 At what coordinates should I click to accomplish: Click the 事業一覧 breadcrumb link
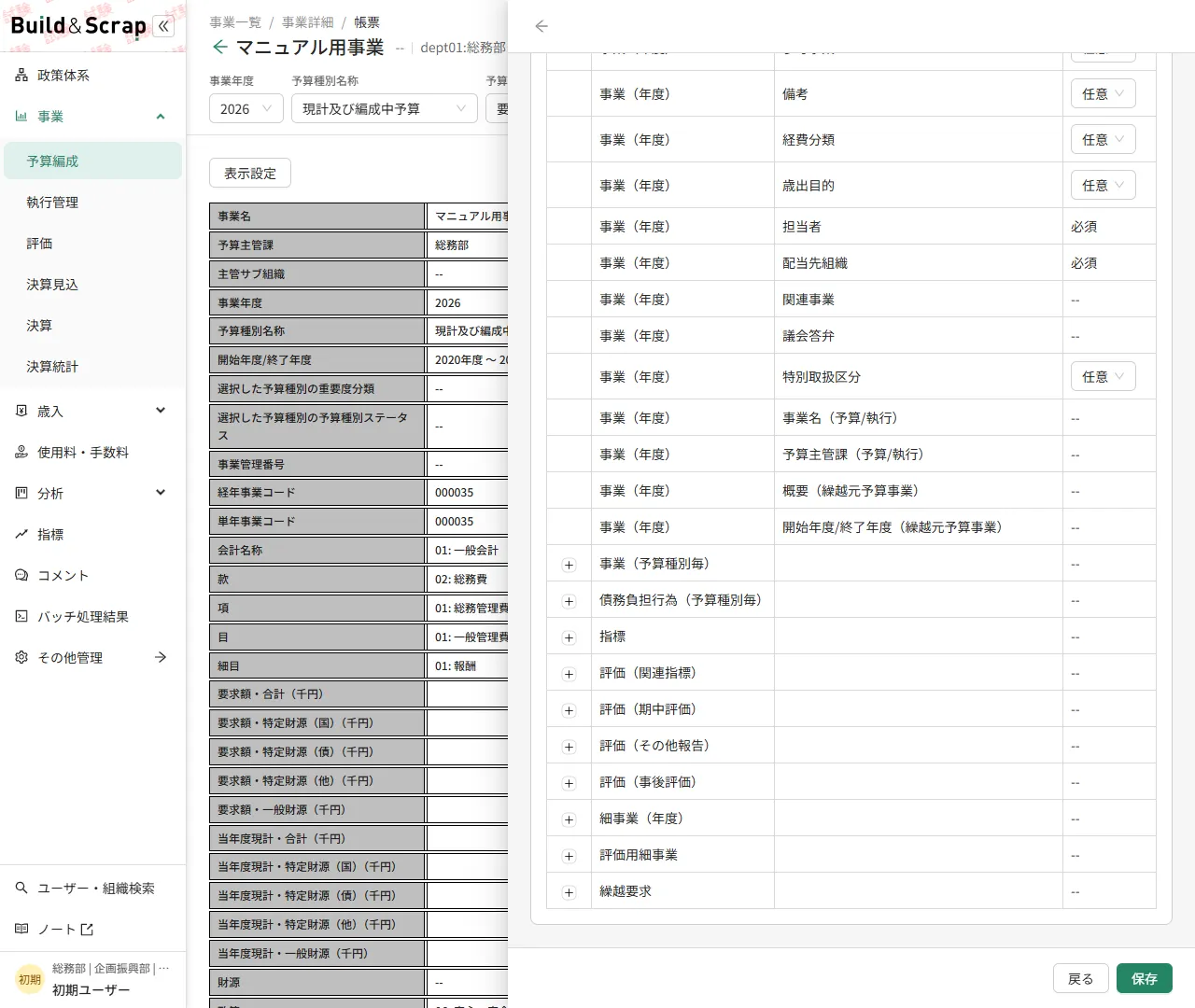[235, 22]
